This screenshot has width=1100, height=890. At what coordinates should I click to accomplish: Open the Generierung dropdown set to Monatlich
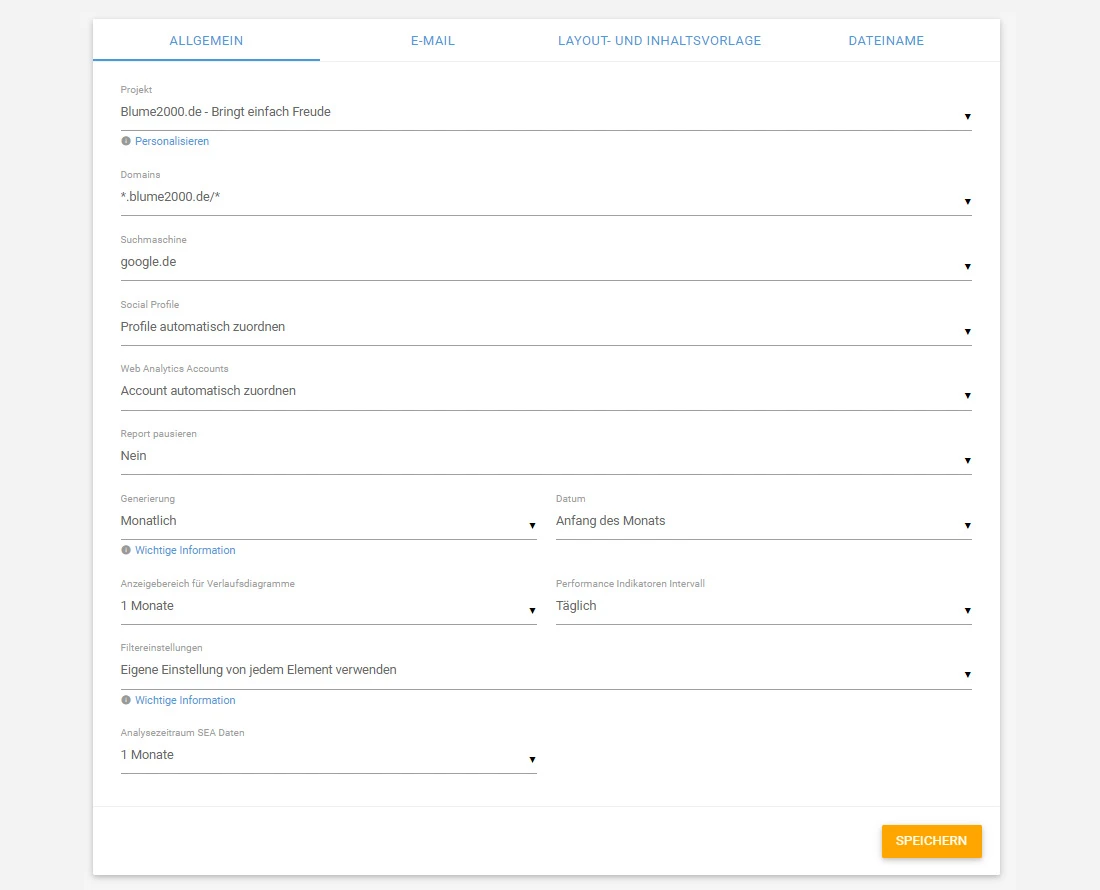coord(328,522)
